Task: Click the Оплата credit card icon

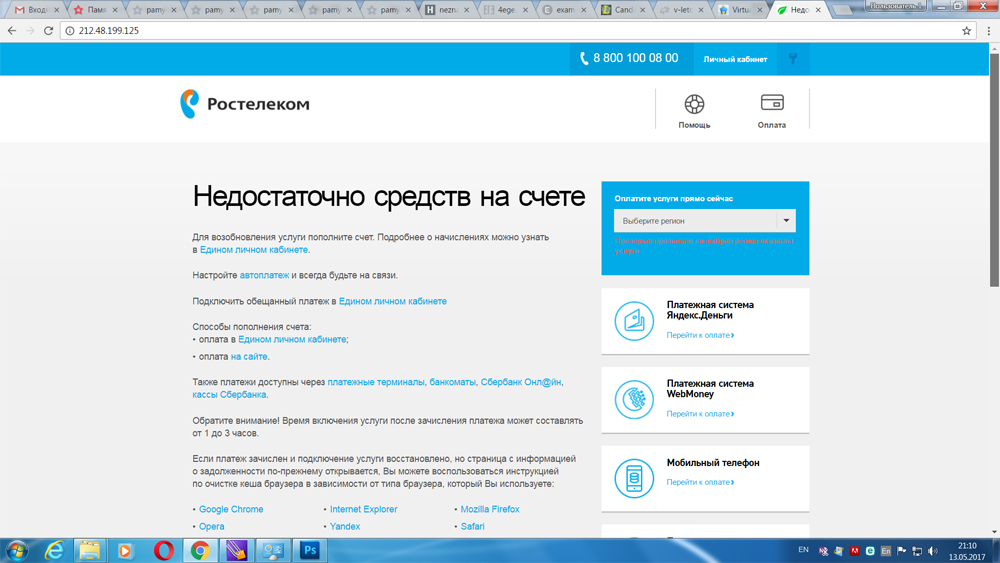Action: [771, 103]
